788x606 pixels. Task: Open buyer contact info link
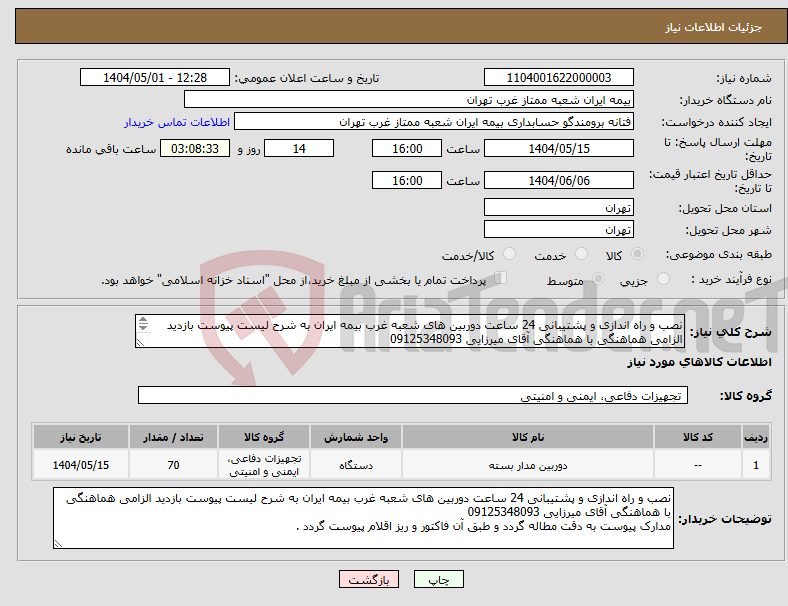click(x=177, y=122)
